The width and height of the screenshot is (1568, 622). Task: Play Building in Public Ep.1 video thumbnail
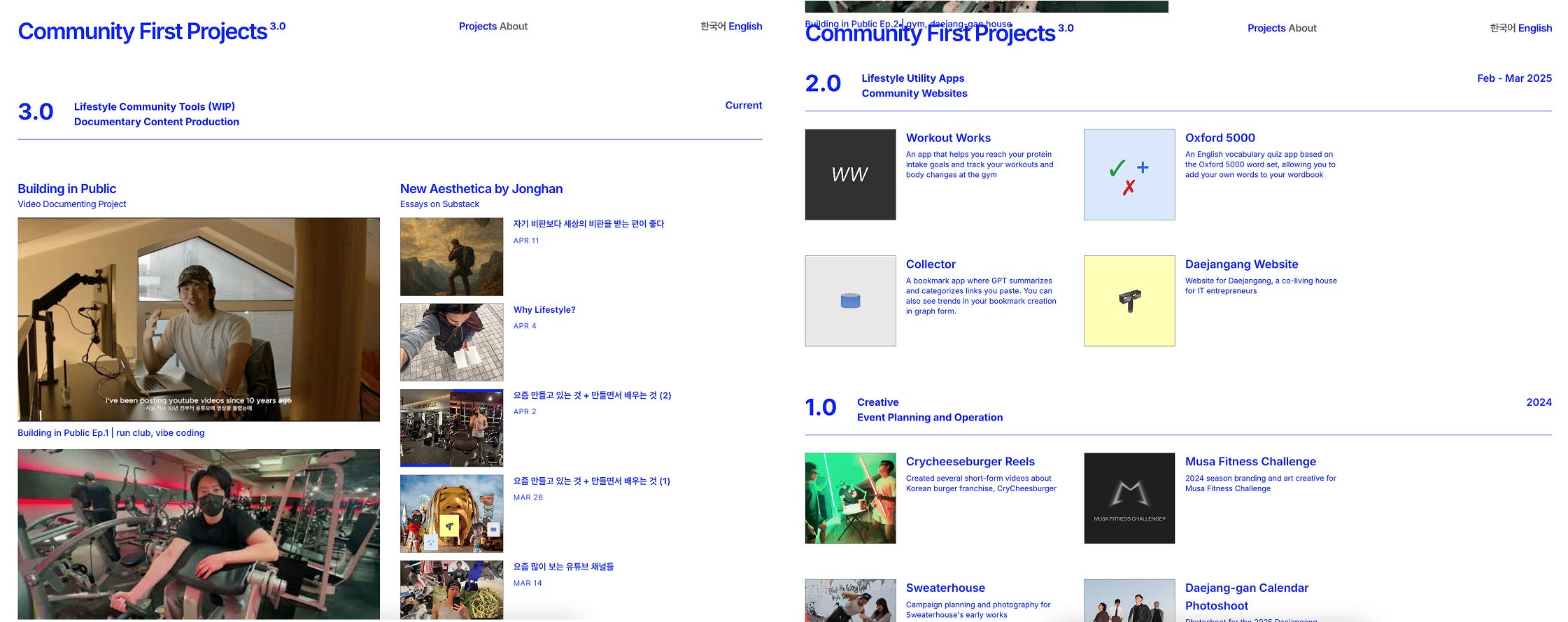(x=199, y=319)
